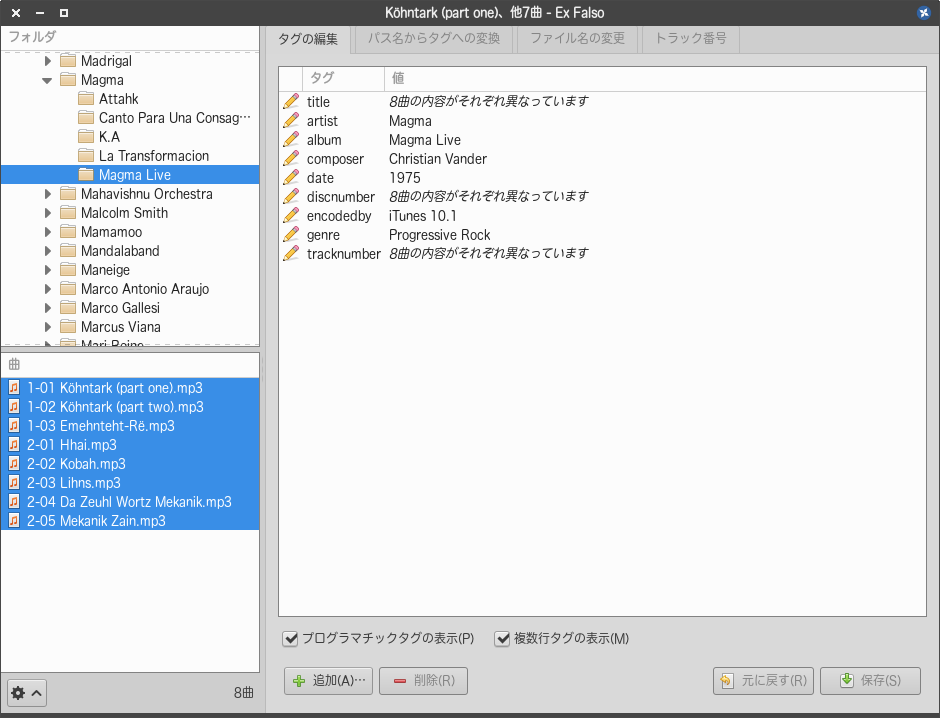
Task: Click music file icon of 2-01 Hhai.mp3
Action: (x=14, y=445)
